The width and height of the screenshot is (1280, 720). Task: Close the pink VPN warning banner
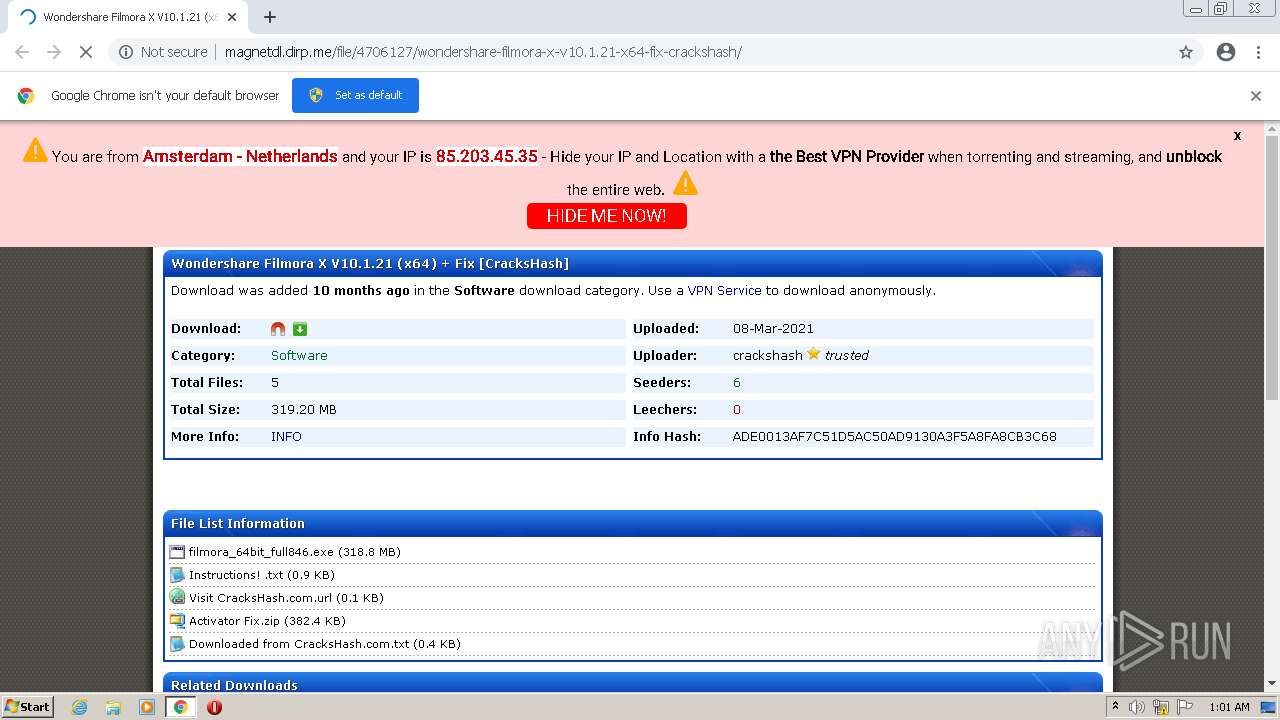coord(1237,135)
